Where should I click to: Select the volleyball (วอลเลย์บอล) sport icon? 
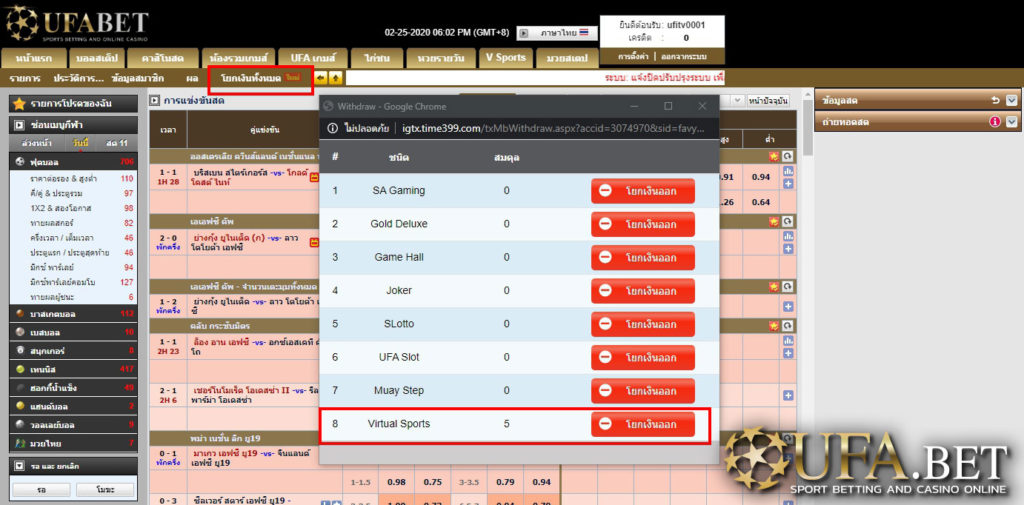click(21, 425)
